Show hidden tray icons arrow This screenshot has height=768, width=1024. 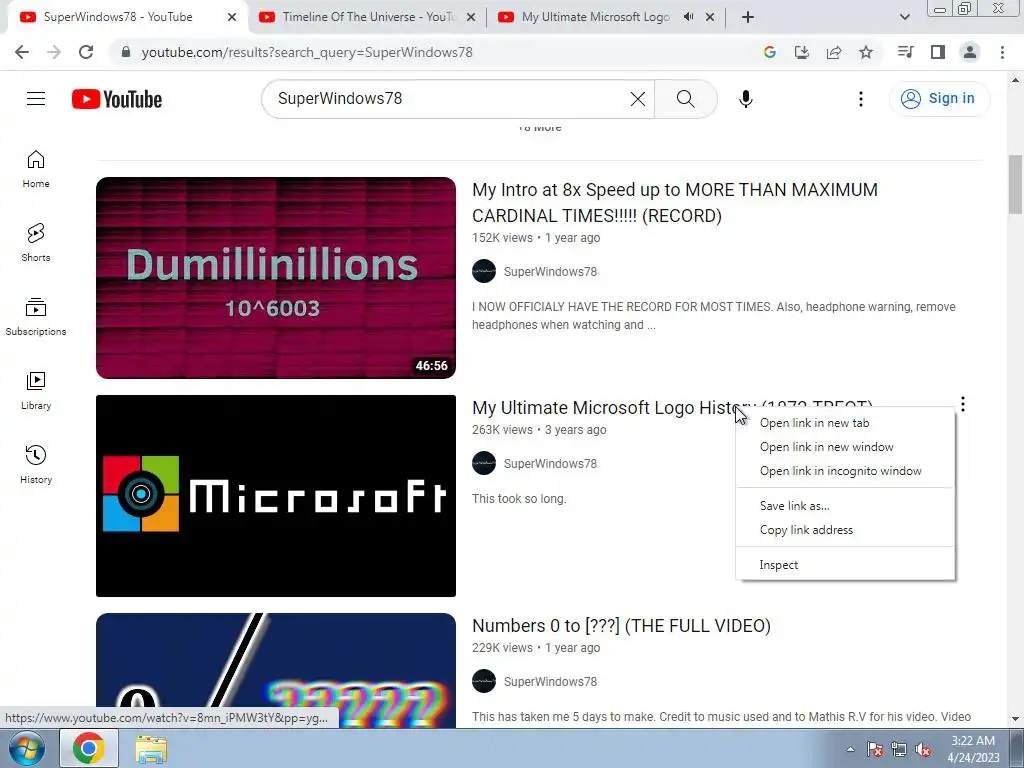pos(850,749)
